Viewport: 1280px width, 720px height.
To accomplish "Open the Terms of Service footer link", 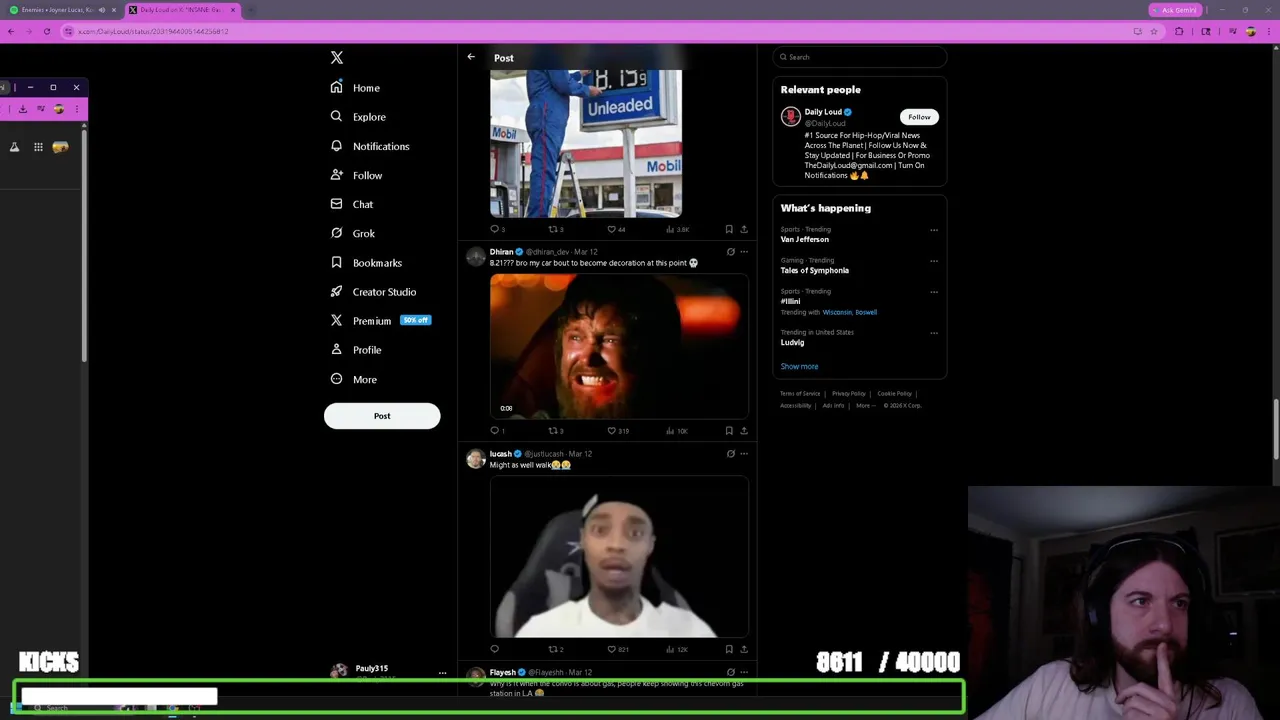I will pyautogui.click(x=800, y=394).
